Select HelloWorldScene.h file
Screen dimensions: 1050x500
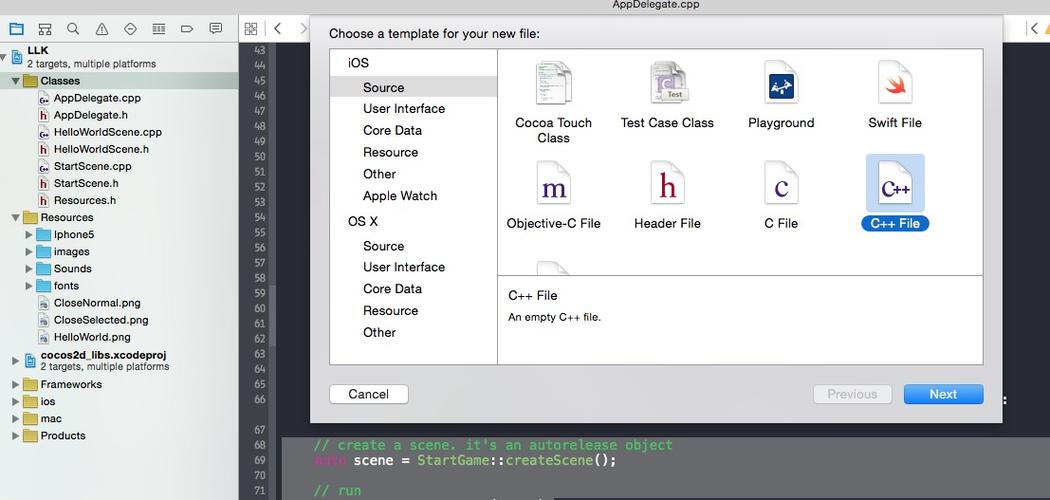point(101,149)
